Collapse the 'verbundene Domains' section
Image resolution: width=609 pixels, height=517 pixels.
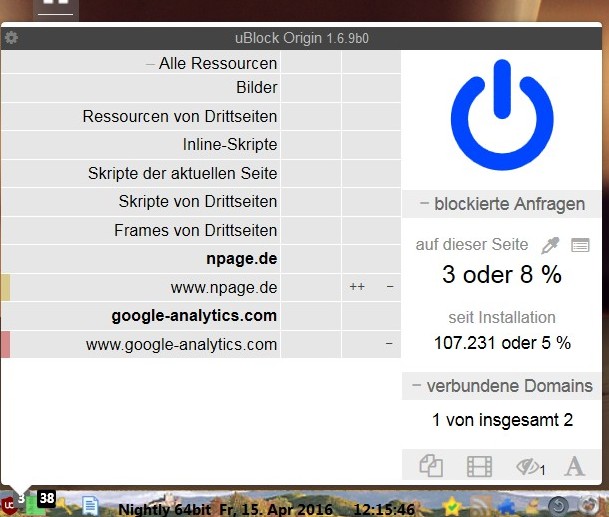[x=502, y=386]
